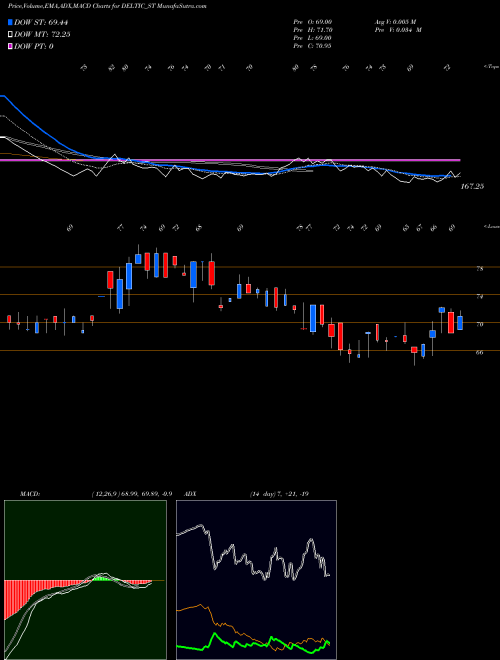Click the 167.25 value on EMA chart

(x=472, y=186)
